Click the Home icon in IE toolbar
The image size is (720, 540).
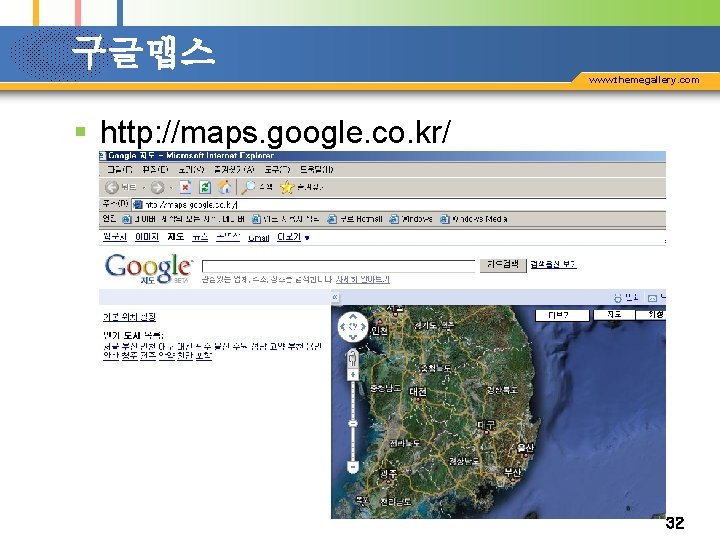225,186
